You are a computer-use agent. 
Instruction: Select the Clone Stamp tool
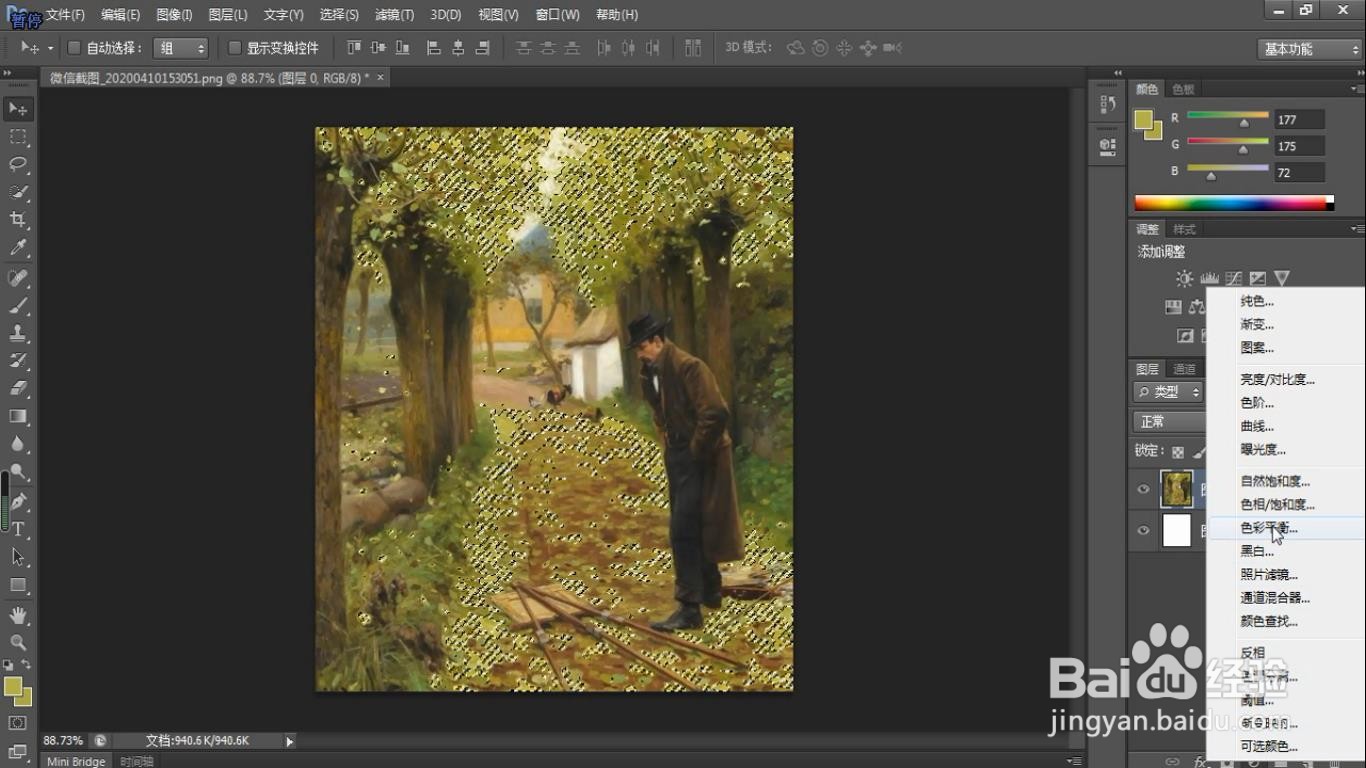pos(18,334)
